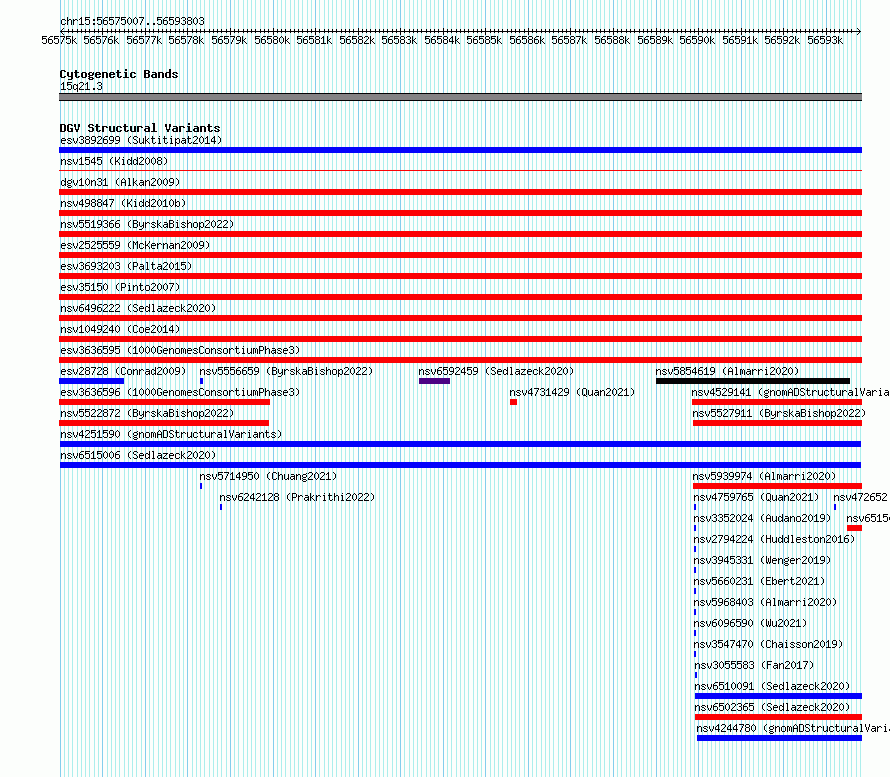This screenshot has width=890, height=777.
Task: Open nsv6242128 (Prakrithi2022) label
Action: click(x=297, y=497)
